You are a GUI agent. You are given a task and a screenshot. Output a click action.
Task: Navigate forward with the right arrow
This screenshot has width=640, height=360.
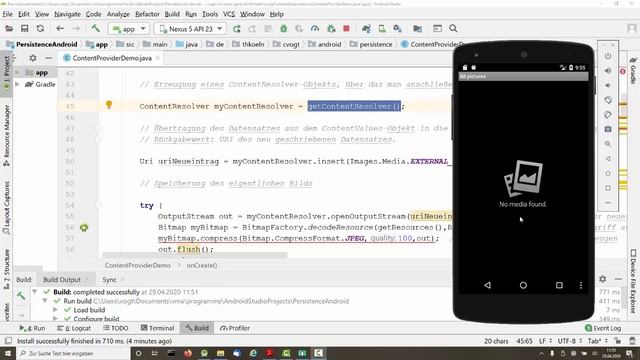tap(76, 29)
